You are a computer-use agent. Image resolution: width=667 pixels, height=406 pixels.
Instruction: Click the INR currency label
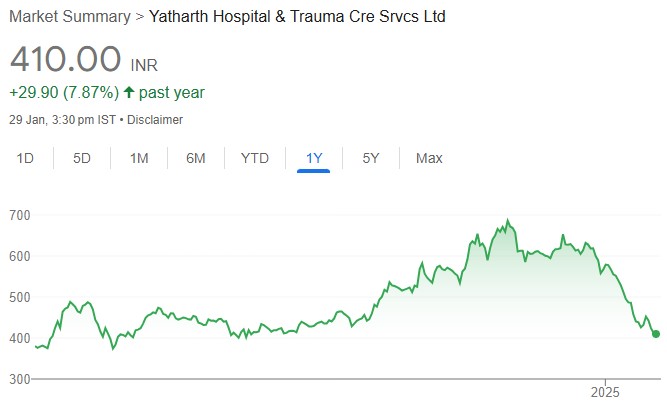click(145, 65)
